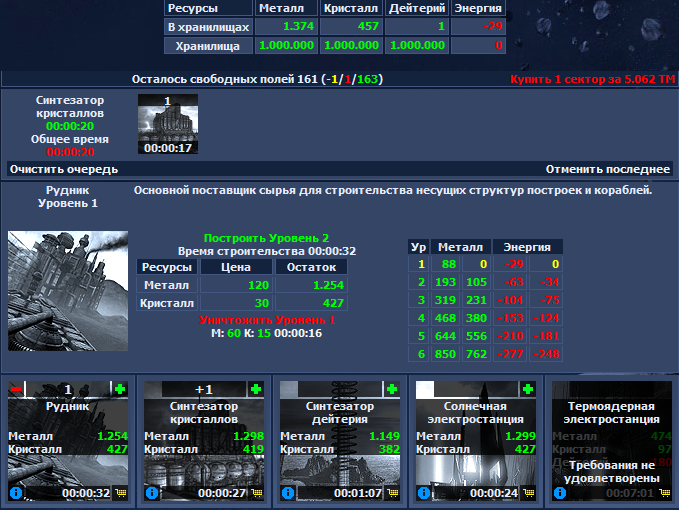This screenshot has height=510, width=679.
Task: Open info icon on Синтезатор кристаллов card
Action: pos(152,493)
